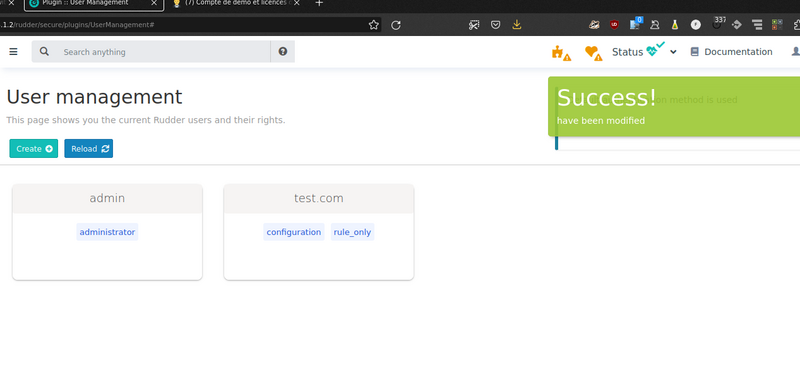Click the "have been modified" notification text
Screen dimensions: 800x367
[601, 120]
